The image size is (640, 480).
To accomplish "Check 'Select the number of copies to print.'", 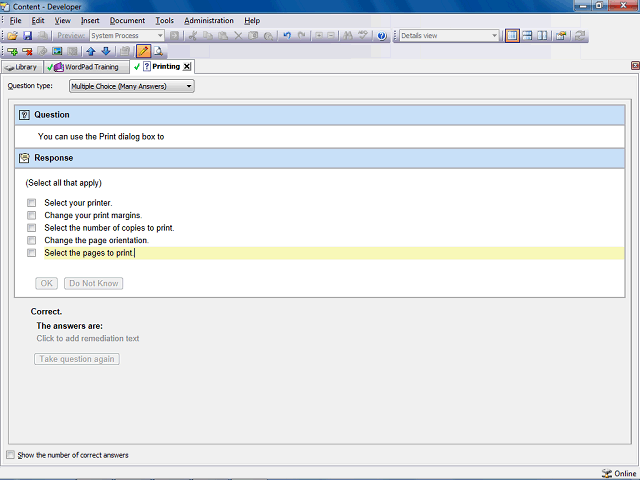I will click(31, 228).
